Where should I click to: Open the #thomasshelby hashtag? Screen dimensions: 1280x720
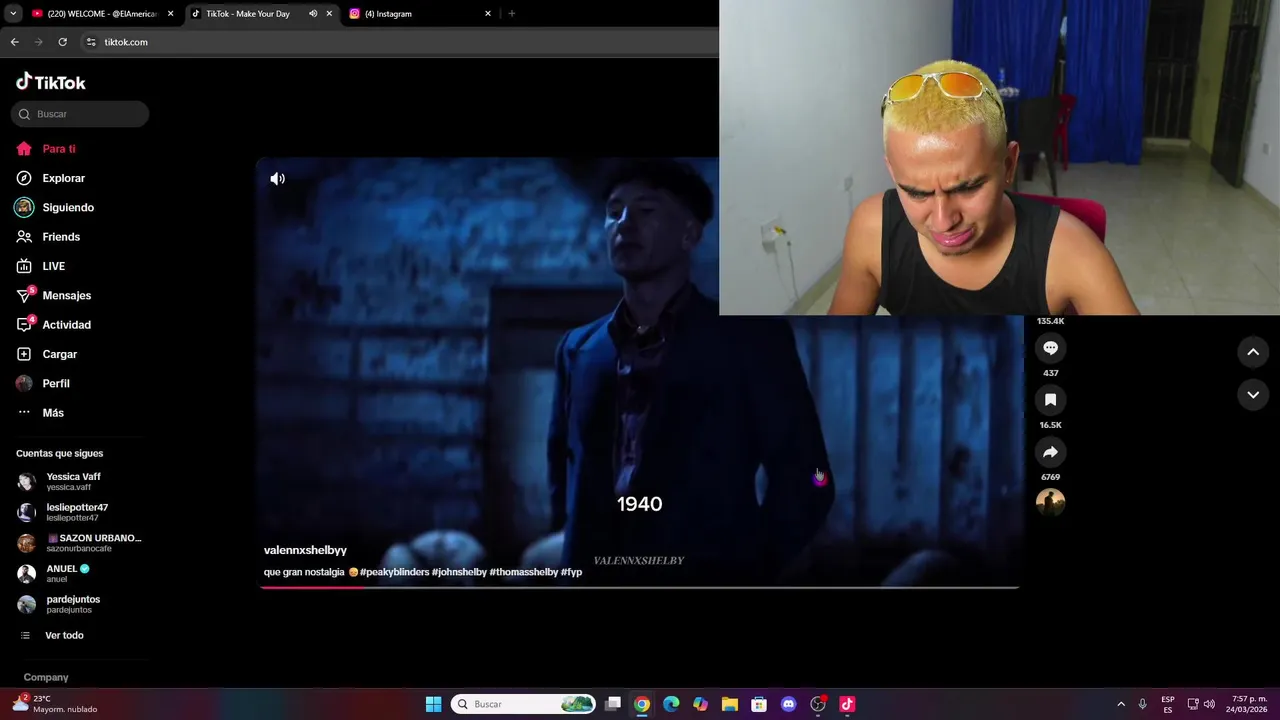point(523,572)
